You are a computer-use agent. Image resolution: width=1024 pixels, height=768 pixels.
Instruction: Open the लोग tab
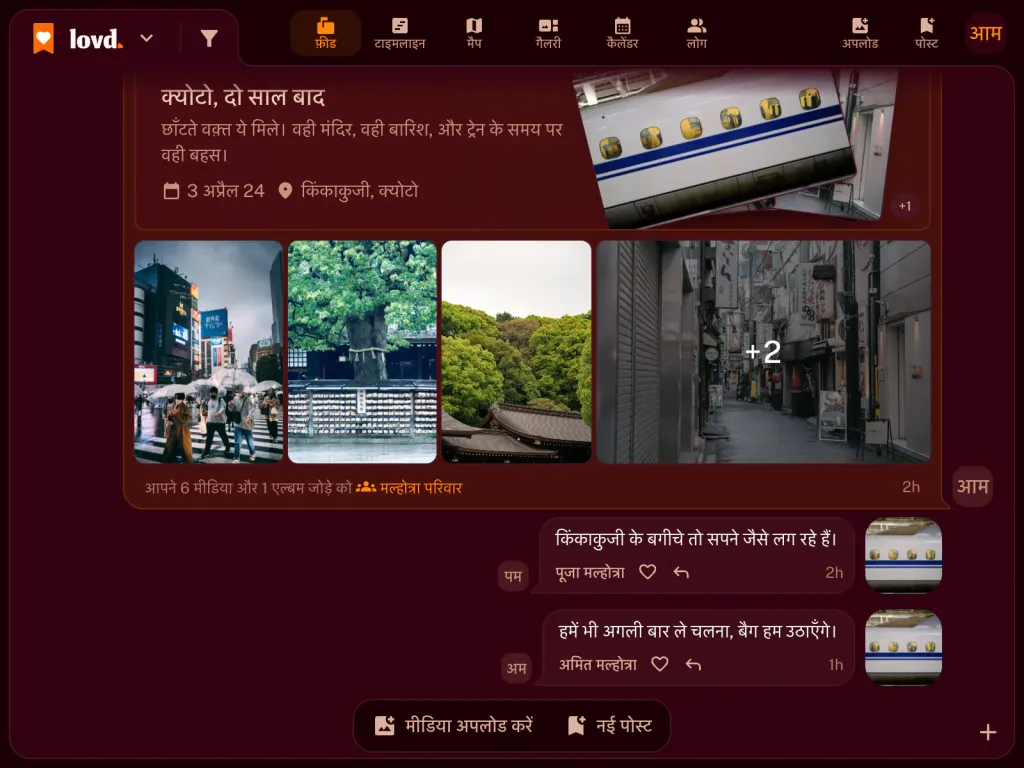click(x=697, y=33)
